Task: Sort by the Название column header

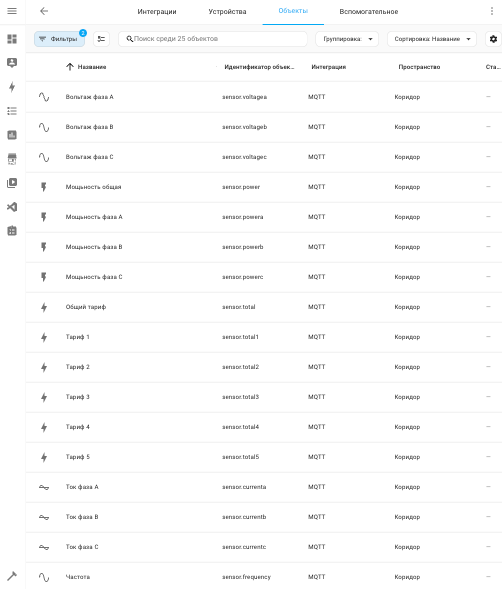Action: (92, 67)
